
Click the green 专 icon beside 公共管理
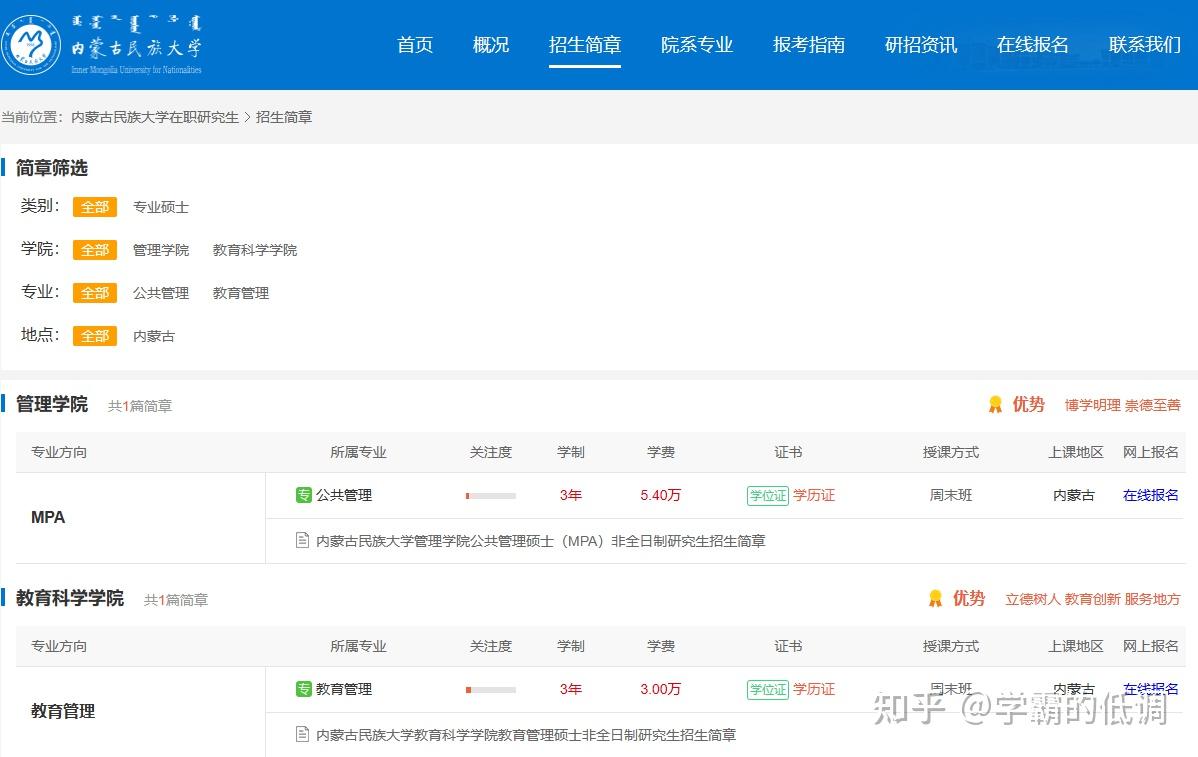[303, 495]
